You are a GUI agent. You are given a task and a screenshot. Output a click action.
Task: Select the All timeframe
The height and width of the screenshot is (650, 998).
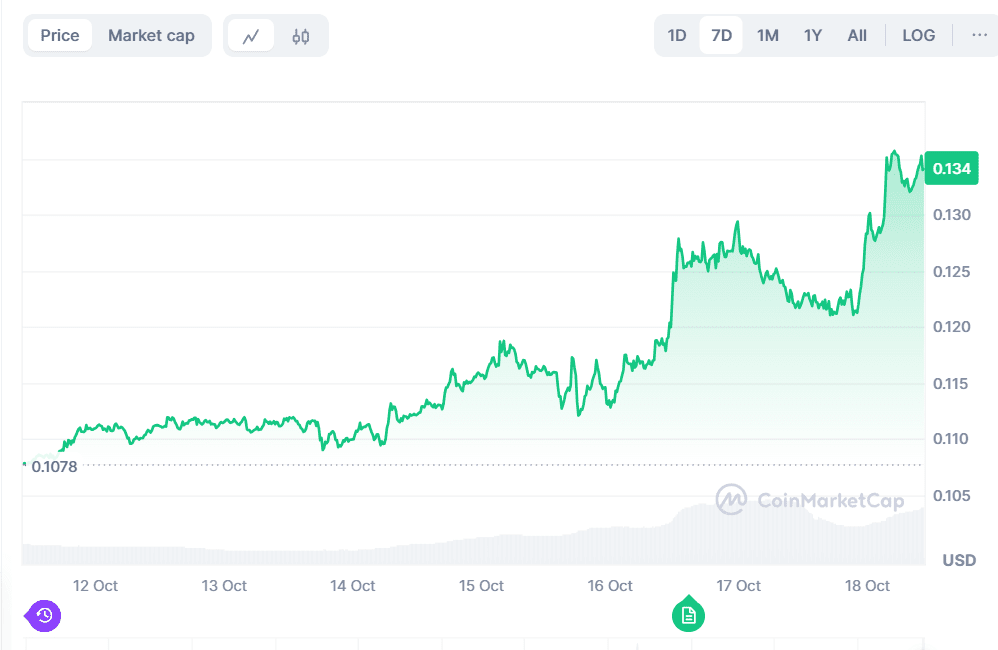point(856,34)
